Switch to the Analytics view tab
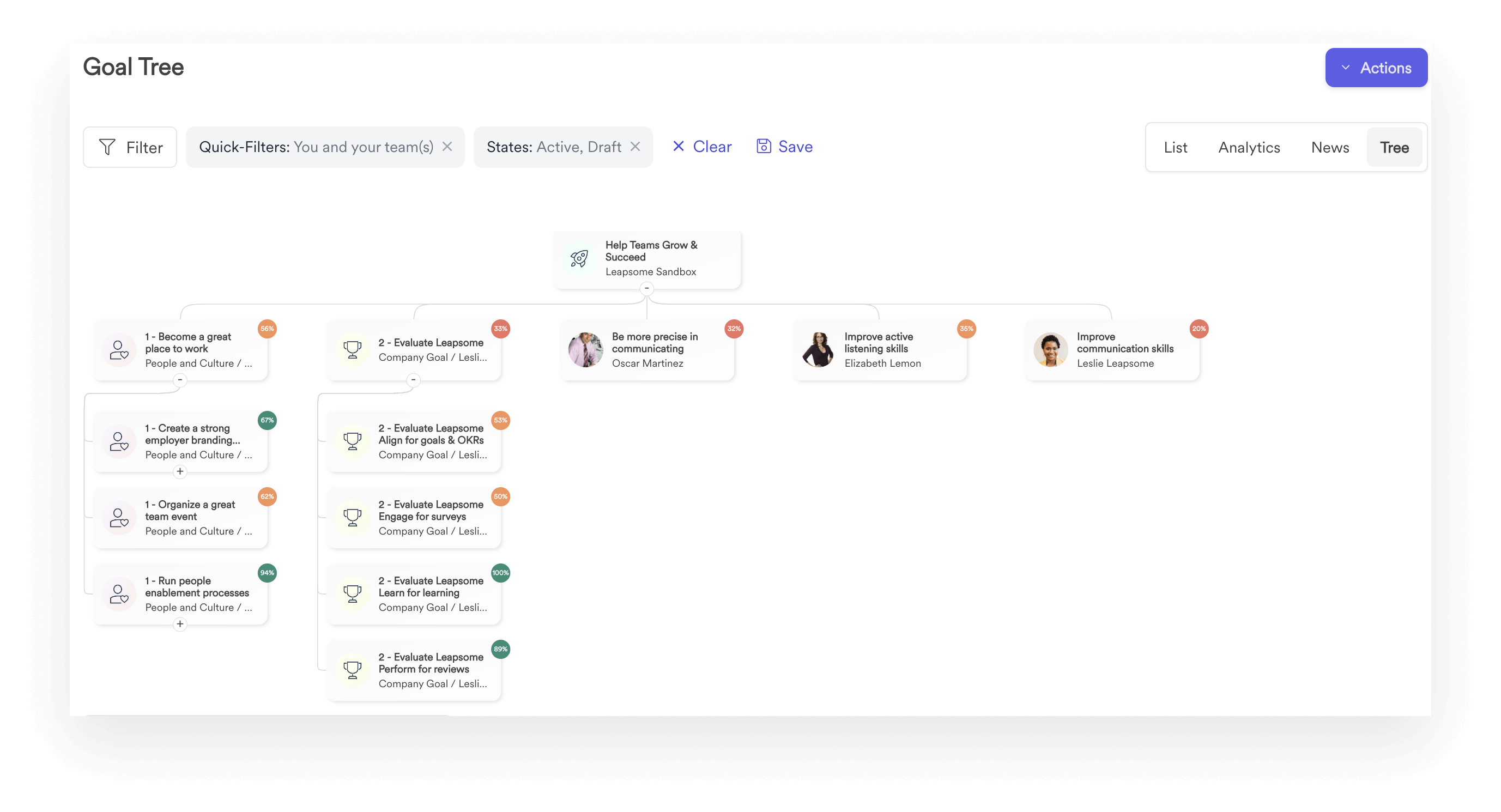The width and height of the screenshot is (1501, 812). tap(1249, 147)
